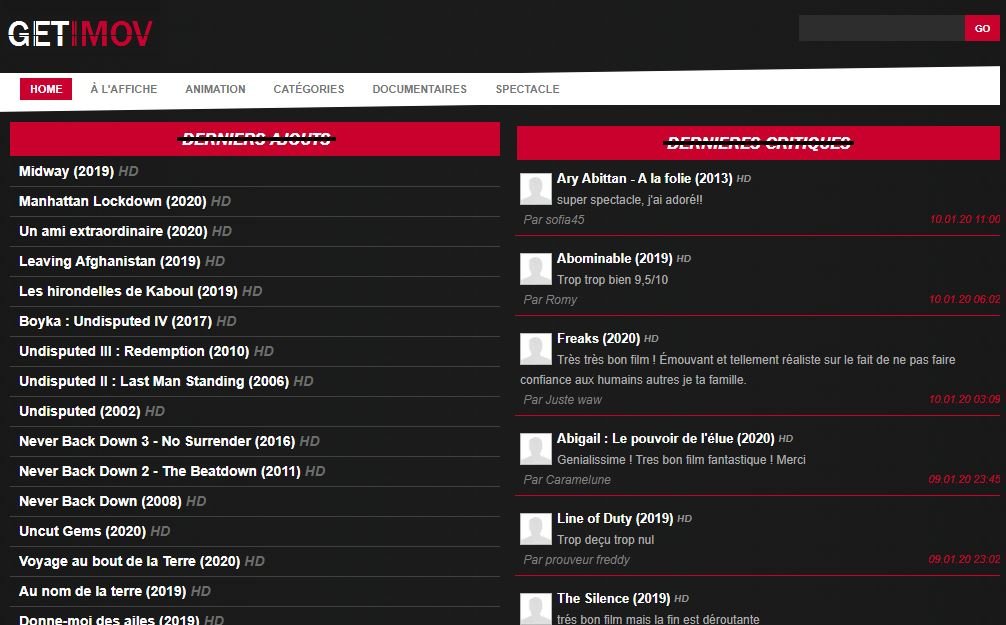
Task: Open Les hirondelles de Kaboul (2019)
Action: [128, 291]
